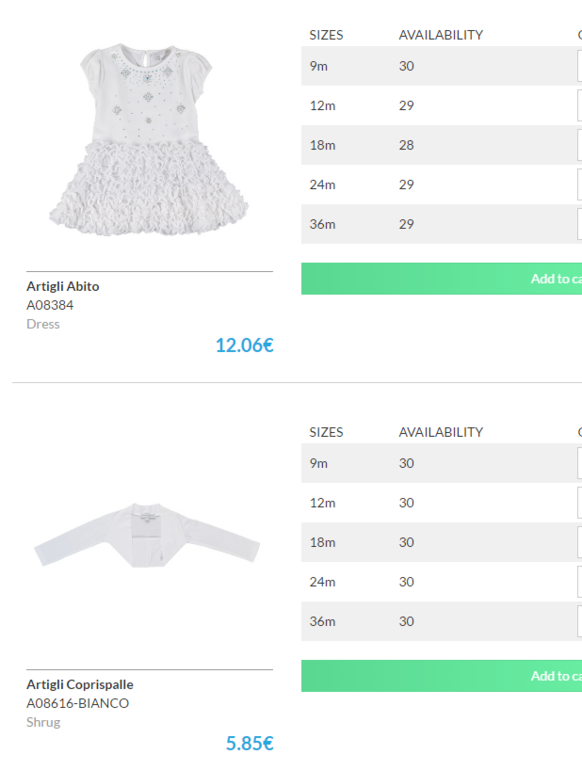Click the 5.85€ shrug price
Screen dimensions: 582x770
pyautogui.click(x=249, y=743)
